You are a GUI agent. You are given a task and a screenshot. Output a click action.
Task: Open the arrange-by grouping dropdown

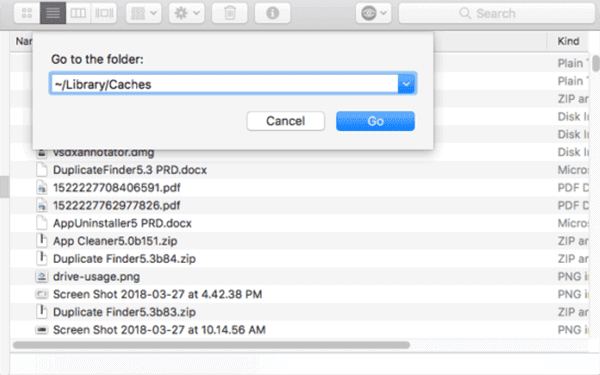pos(144,13)
